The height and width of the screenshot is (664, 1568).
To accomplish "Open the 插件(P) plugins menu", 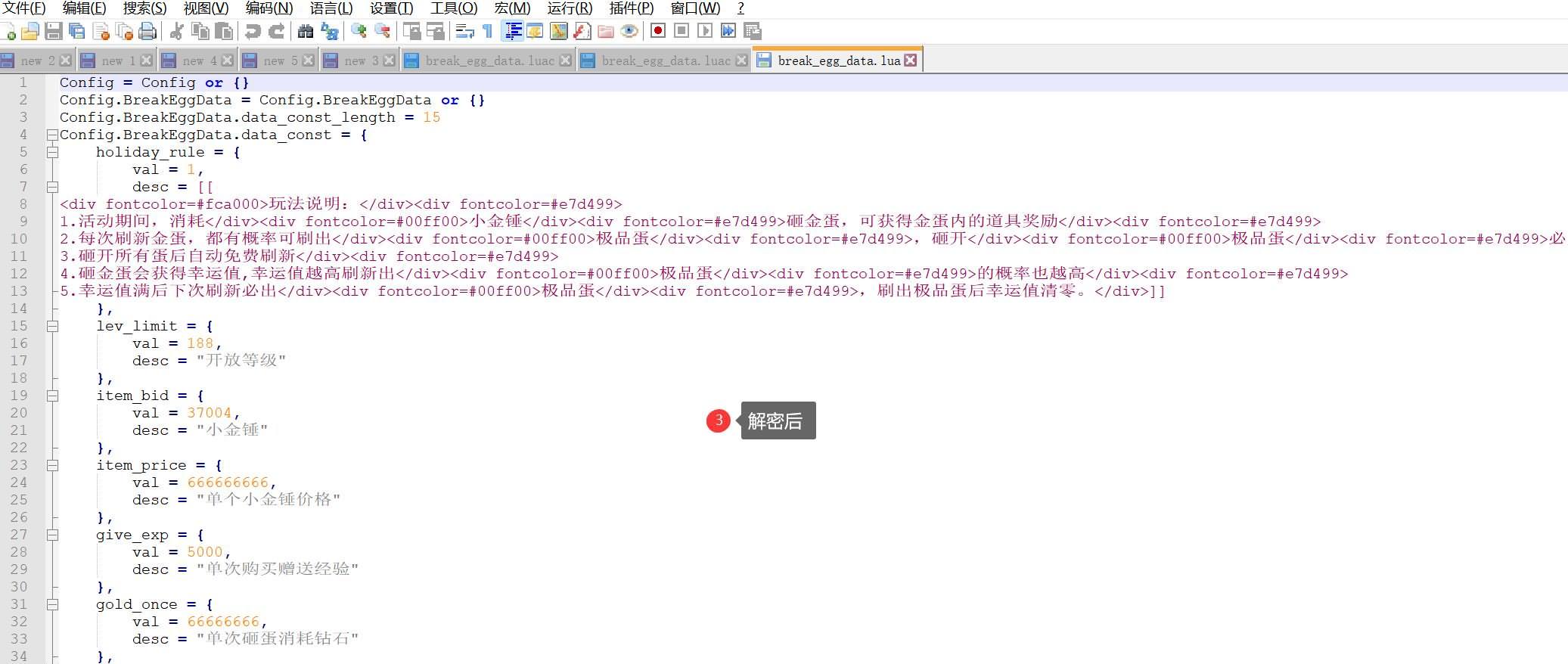I will coord(631,8).
